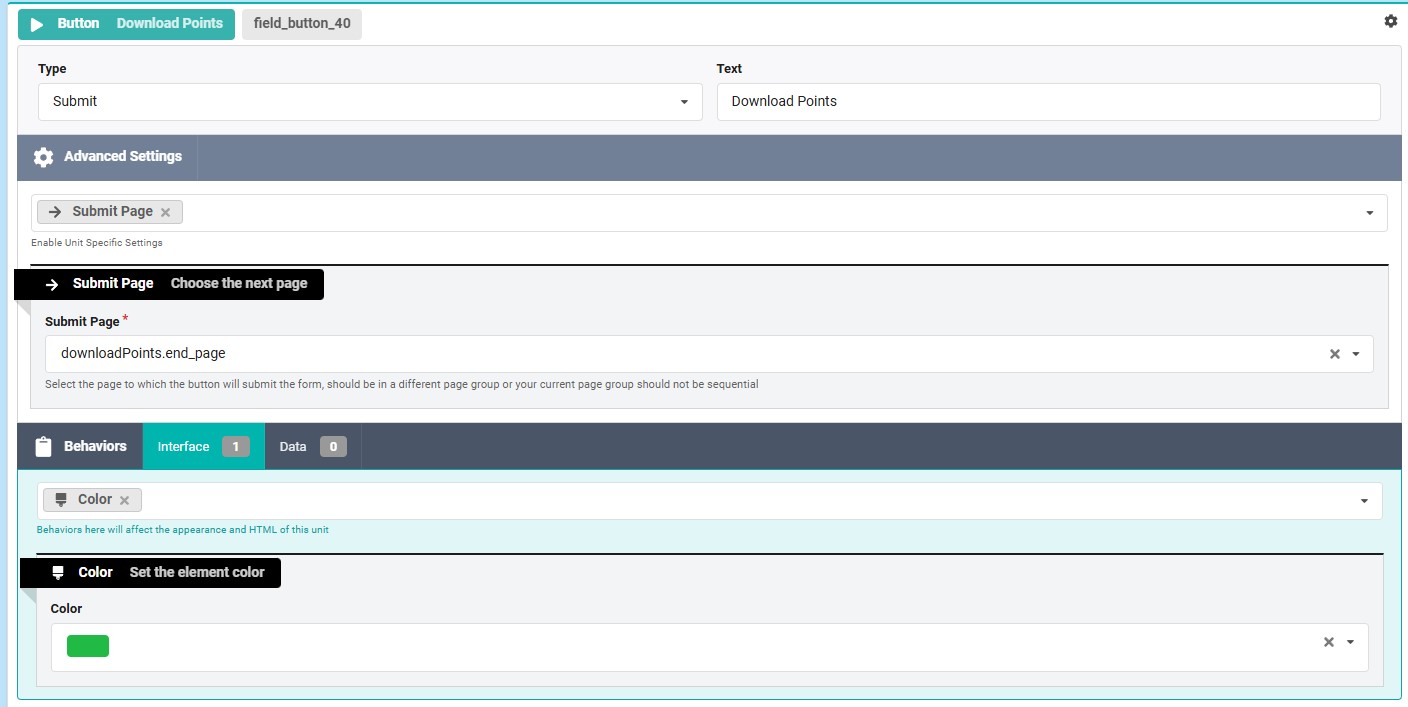Clear the downloadPoints.end_page selection
Image resolution: width=1408 pixels, height=707 pixels.
[1334, 354]
